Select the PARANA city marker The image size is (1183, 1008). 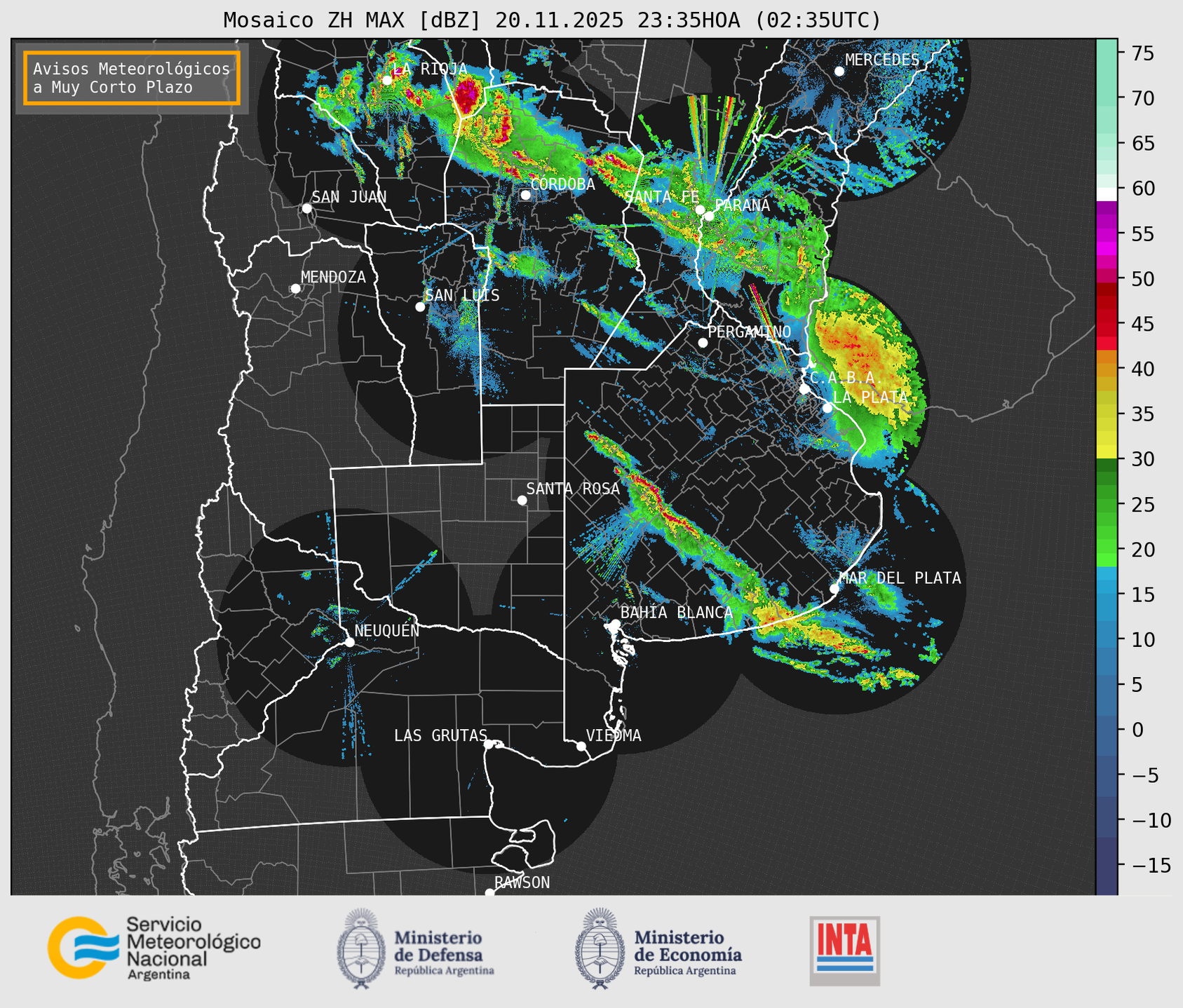(x=709, y=216)
